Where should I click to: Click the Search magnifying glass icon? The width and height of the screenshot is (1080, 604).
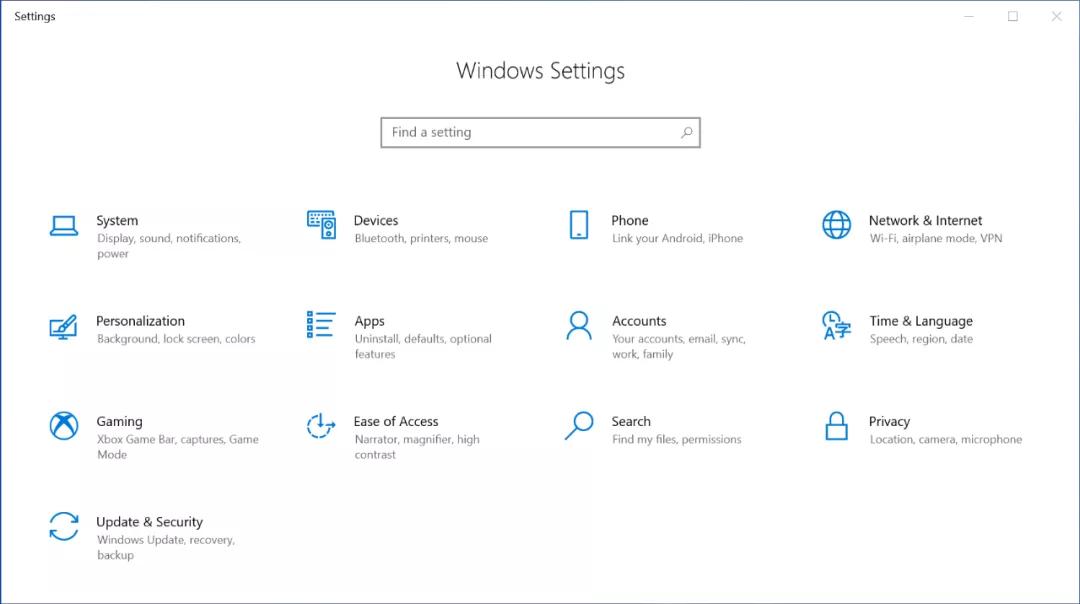pyautogui.click(x=578, y=427)
